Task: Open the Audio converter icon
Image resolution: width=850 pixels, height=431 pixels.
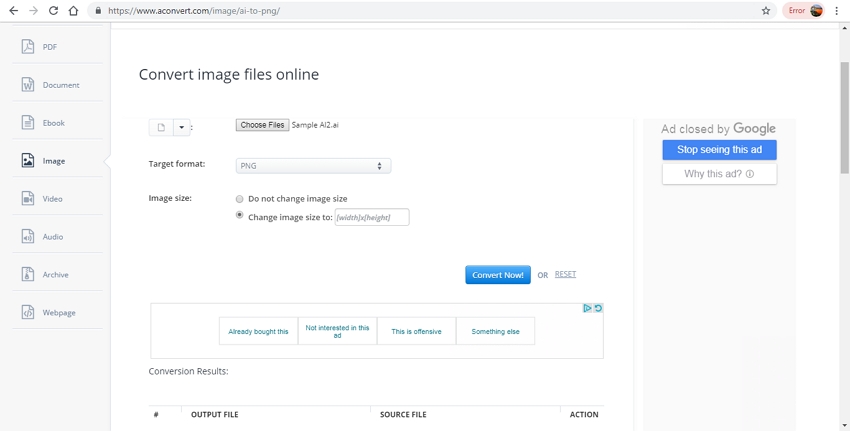Action: pos(28,237)
